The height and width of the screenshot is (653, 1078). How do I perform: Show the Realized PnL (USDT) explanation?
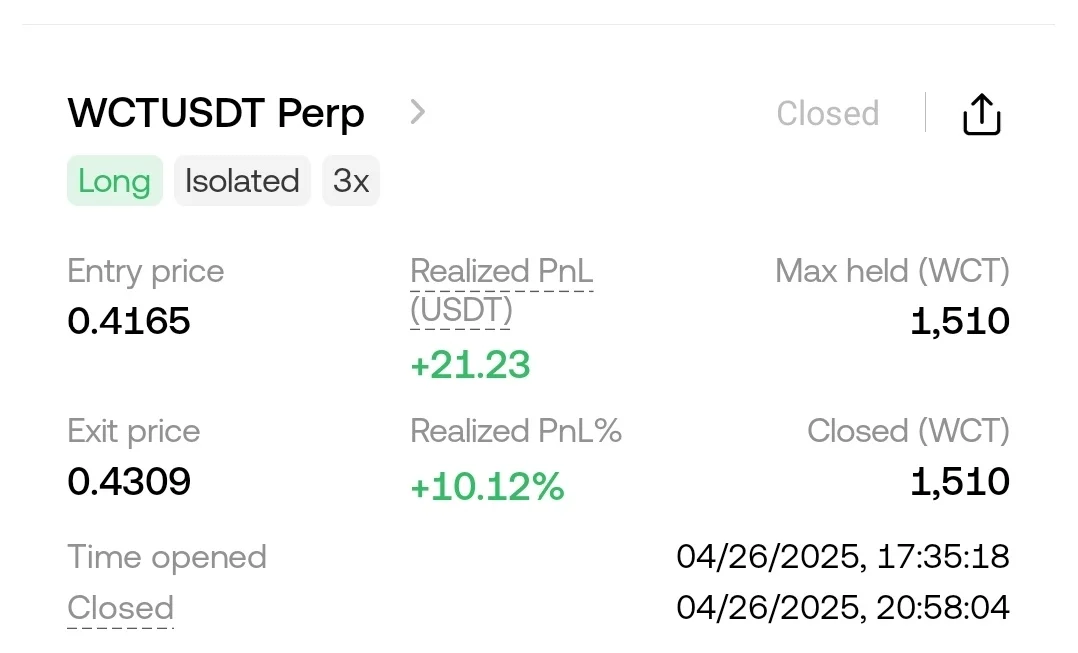501,290
